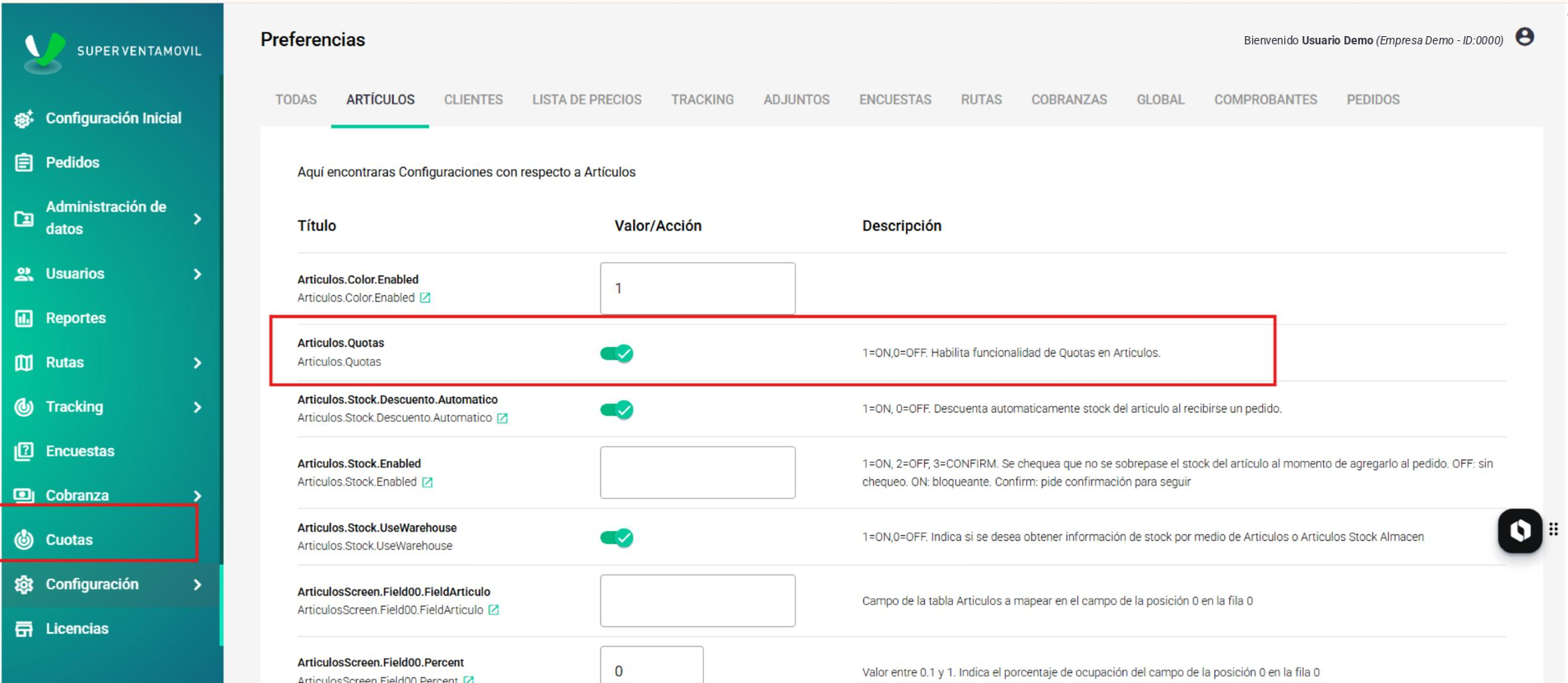Disable Articulos.Stock.Descuento.Automatico switch

[617, 409]
